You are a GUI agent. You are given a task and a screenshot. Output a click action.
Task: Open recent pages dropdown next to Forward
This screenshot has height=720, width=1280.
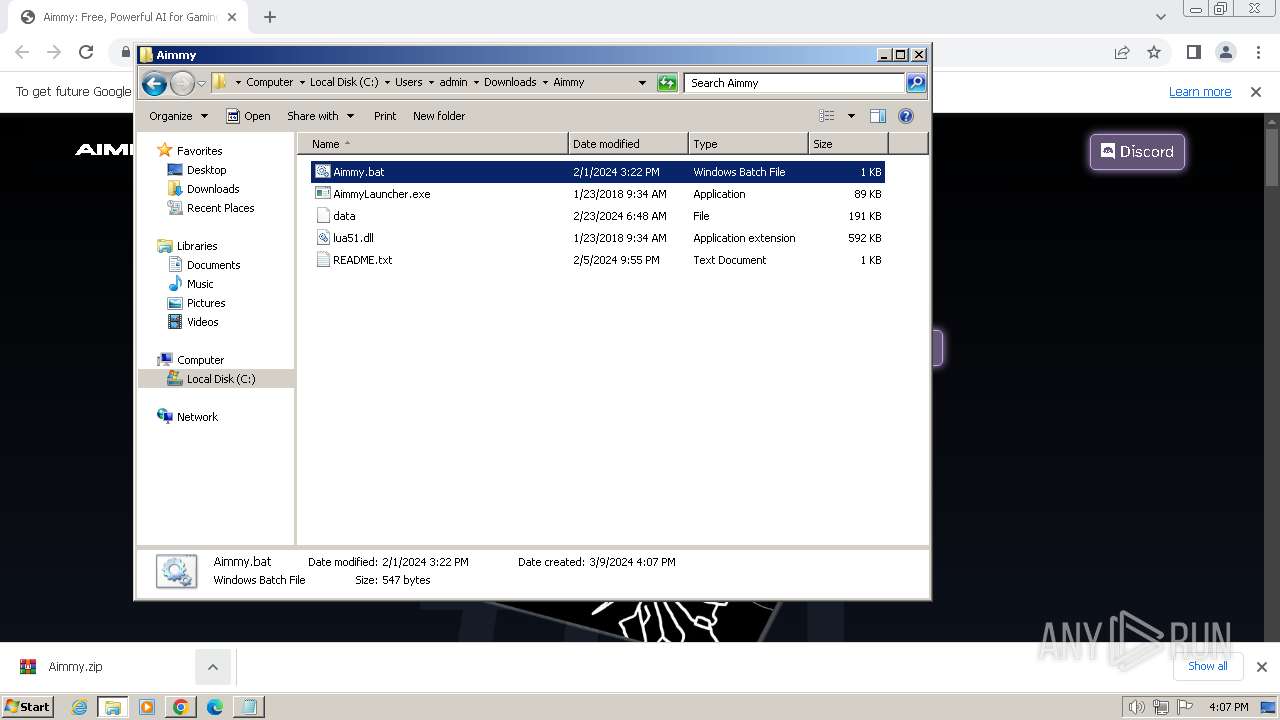[x=201, y=83]
